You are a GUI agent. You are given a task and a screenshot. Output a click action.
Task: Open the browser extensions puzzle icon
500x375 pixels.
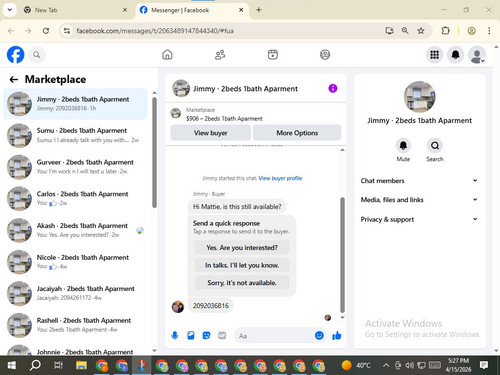445,31
